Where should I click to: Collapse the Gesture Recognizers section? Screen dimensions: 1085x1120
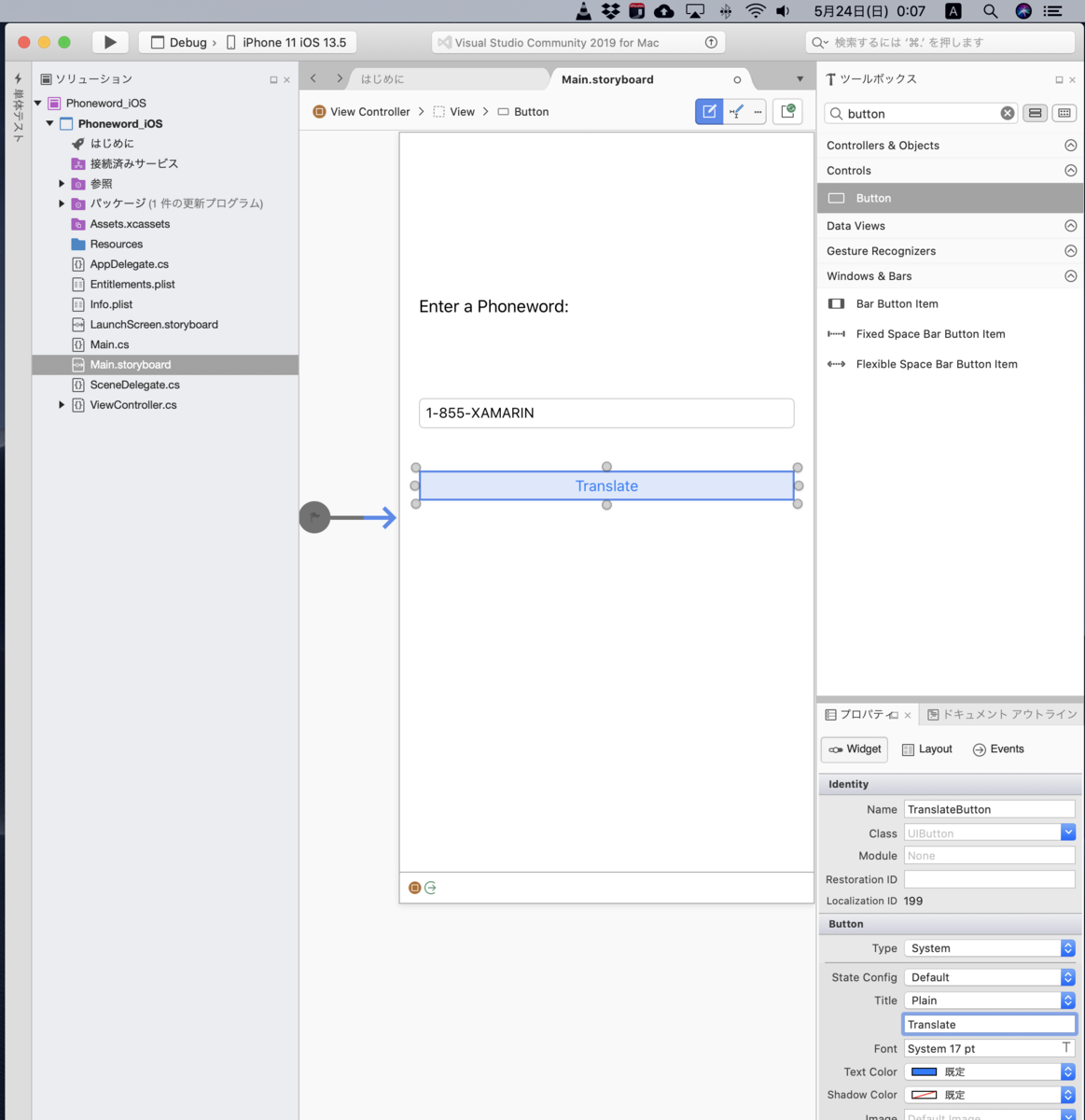1071,251
